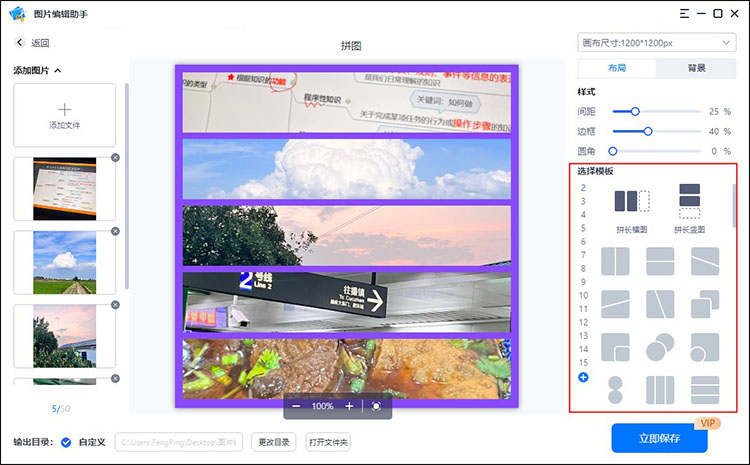Remove the pink sunset tree photo thumbnail
Viewport: 750px width, 465px height.
[x=115, y=305]
